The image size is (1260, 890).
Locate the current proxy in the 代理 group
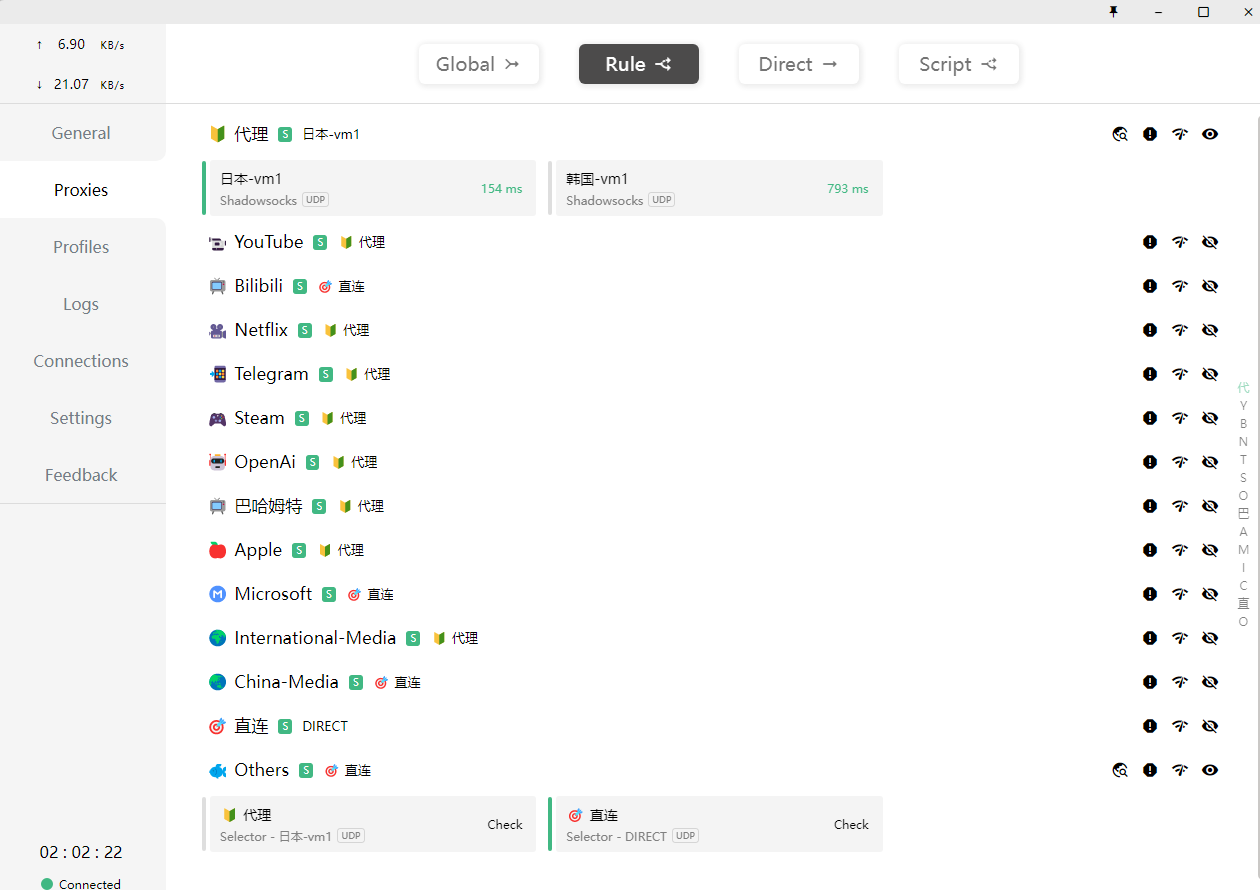tap(1120, 134)
